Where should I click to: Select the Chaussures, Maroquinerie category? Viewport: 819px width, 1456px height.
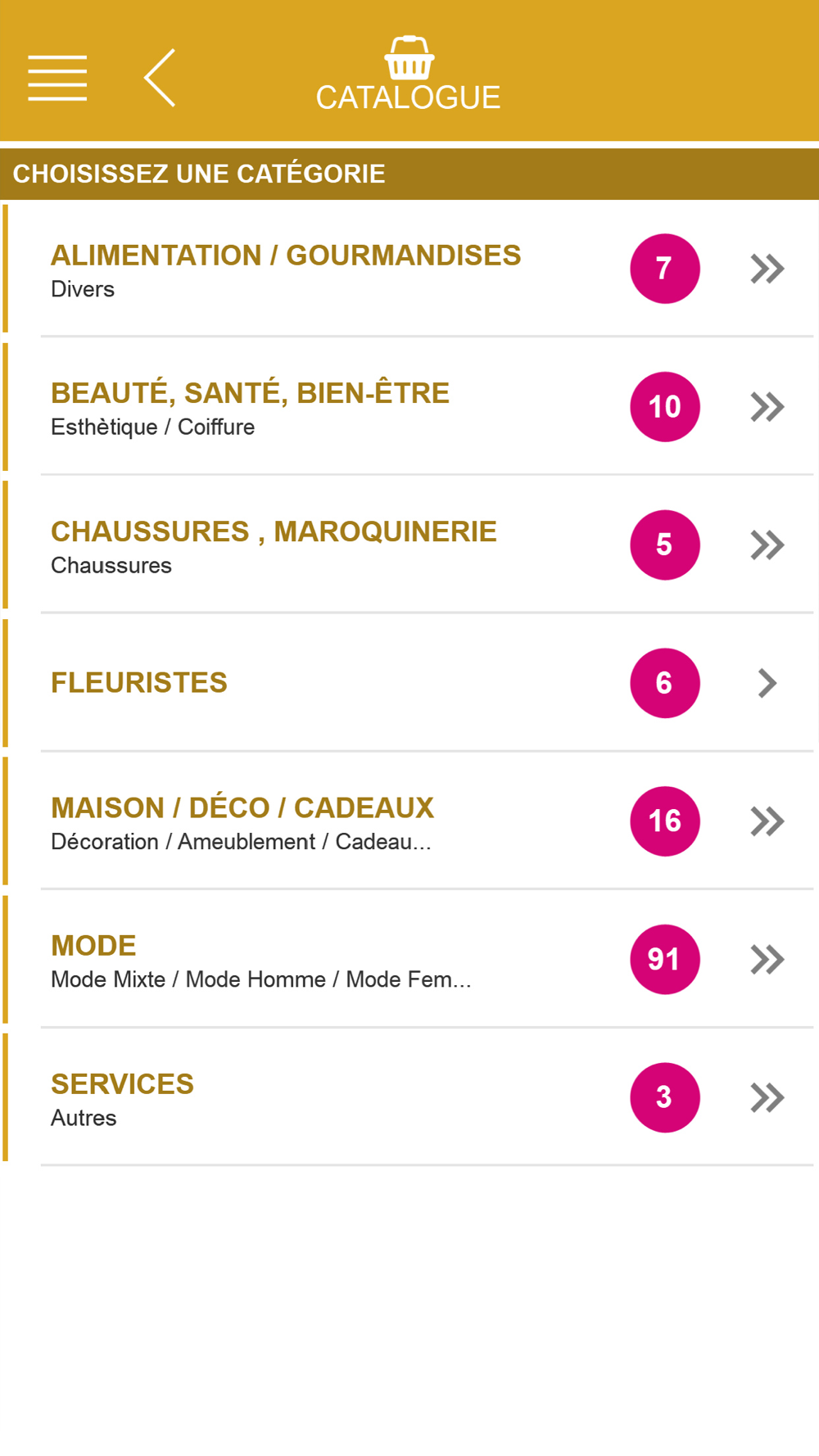[409, 545]
